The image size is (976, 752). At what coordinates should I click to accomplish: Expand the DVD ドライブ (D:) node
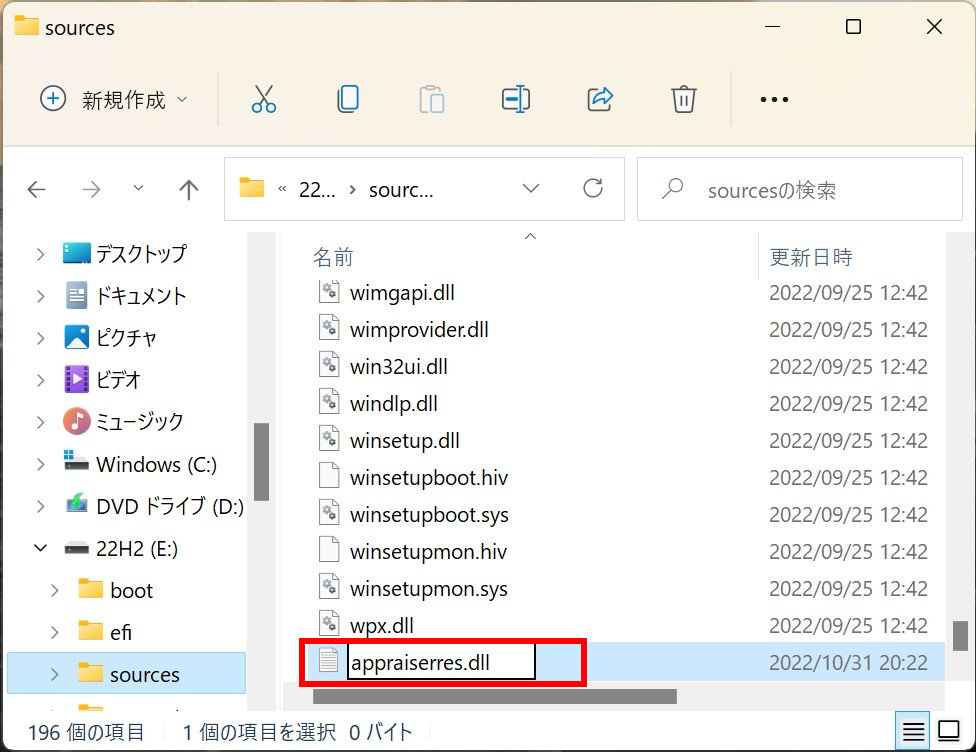click(40, 507)
